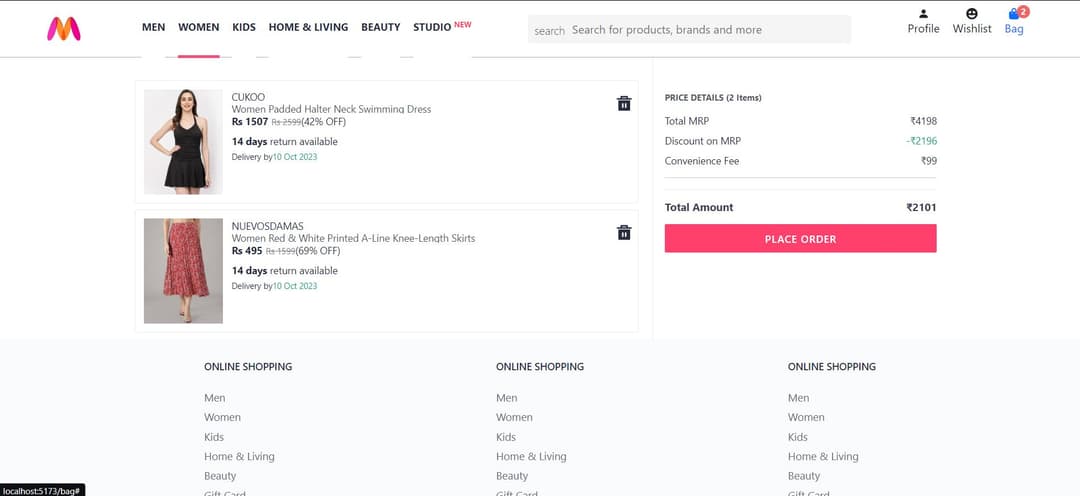1080x496 pixels.
Task: Click Kids link in last footer column
Action: (798, 437)
